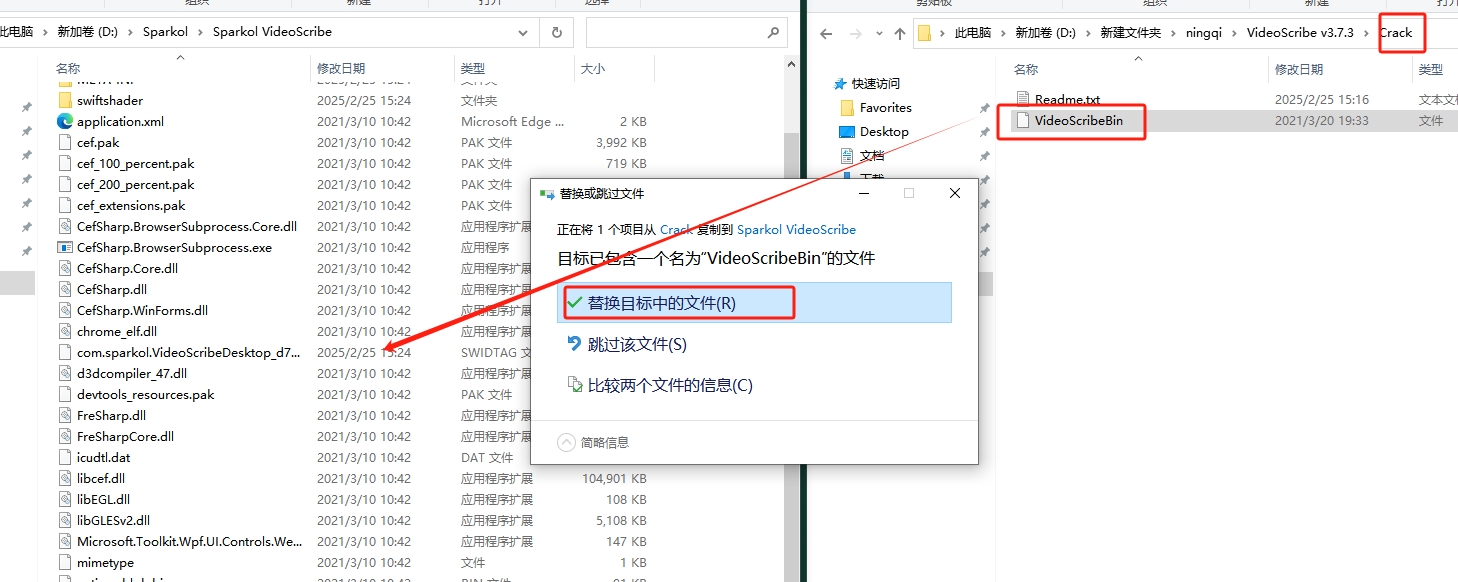Expand the breadcrumb chevron after 新建文件夹

coord(1172,33)
